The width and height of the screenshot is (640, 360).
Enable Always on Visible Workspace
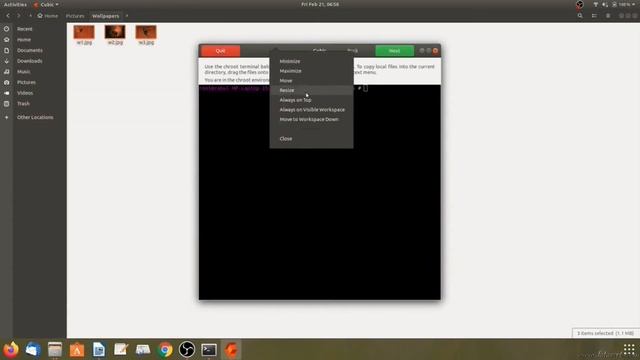(x=311, y=110)
